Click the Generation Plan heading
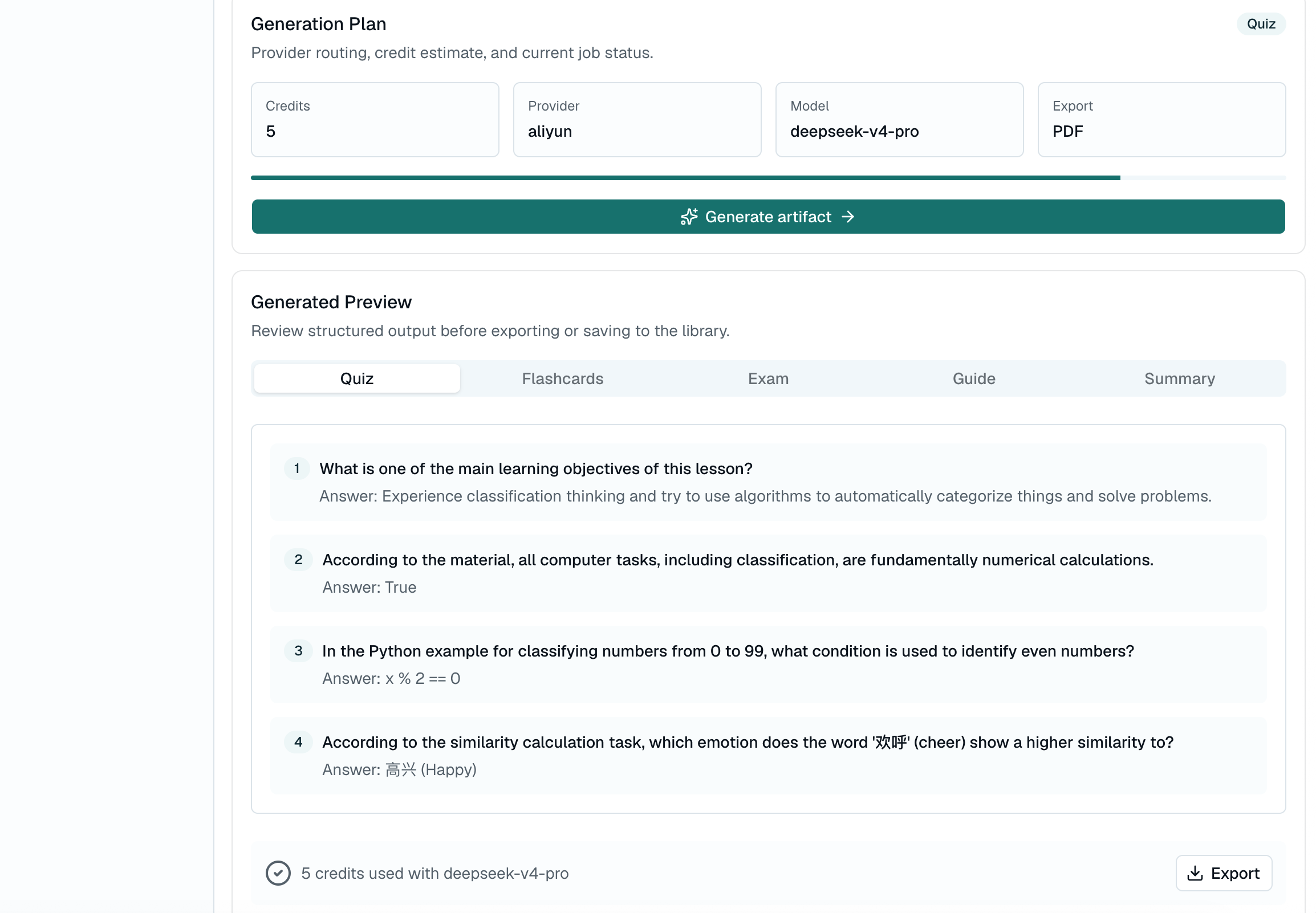The height and width of the screenshot is (913, 1316). [319, 24]
